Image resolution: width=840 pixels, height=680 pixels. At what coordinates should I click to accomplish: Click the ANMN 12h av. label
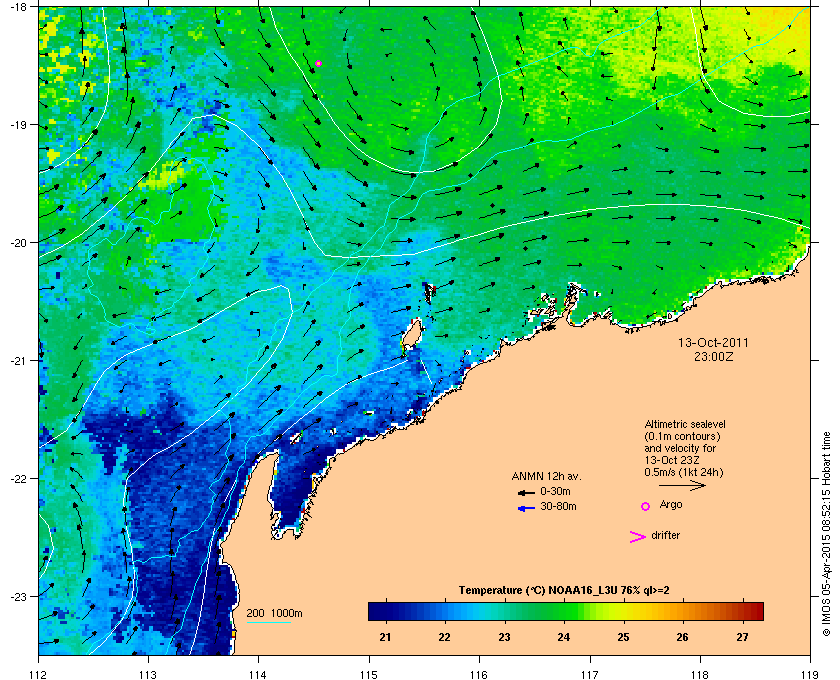[x=546, y=476]
